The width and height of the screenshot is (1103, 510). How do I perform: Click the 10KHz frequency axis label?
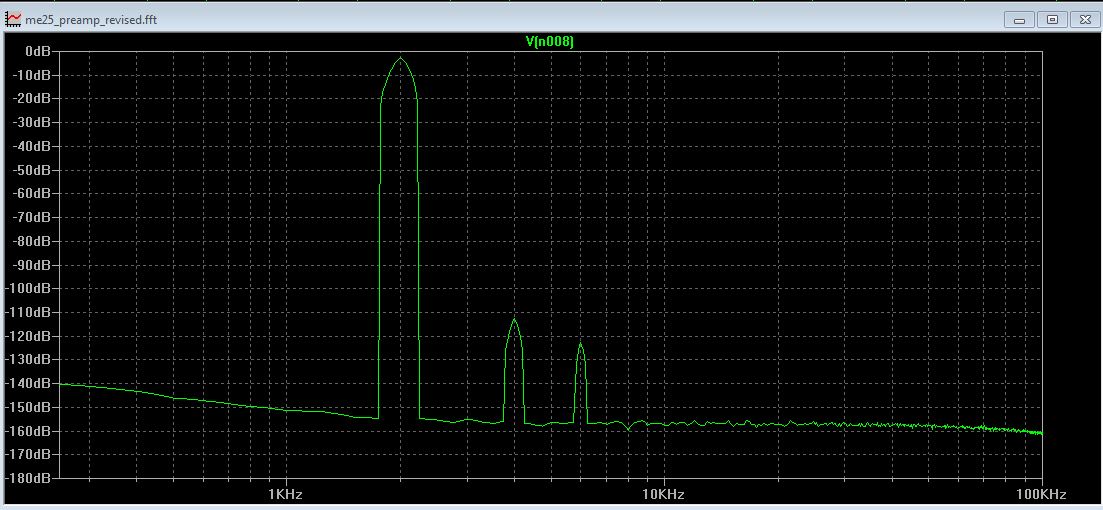coord(663,494)
